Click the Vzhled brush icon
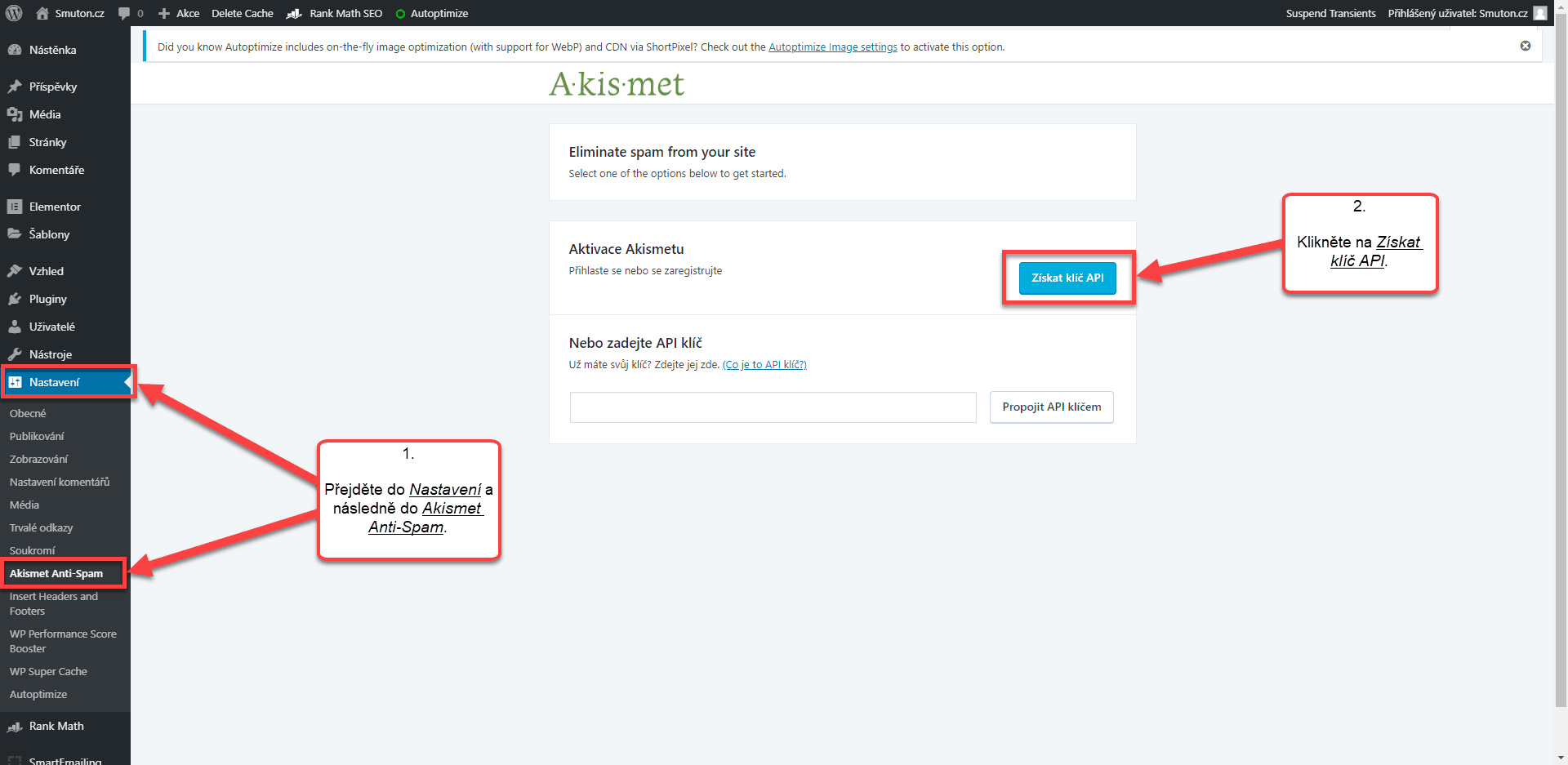 click(x=15, y=271)
